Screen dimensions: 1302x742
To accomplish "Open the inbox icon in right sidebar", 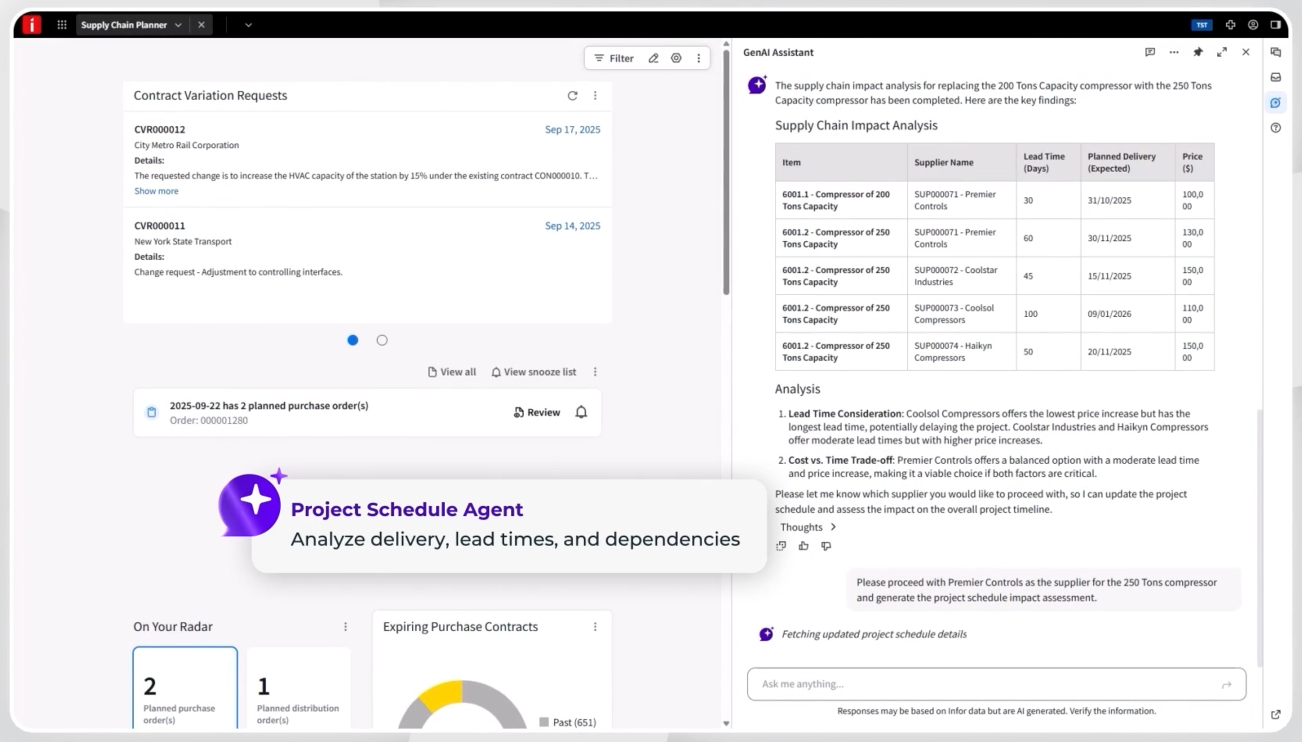I will pos(1276,77).
